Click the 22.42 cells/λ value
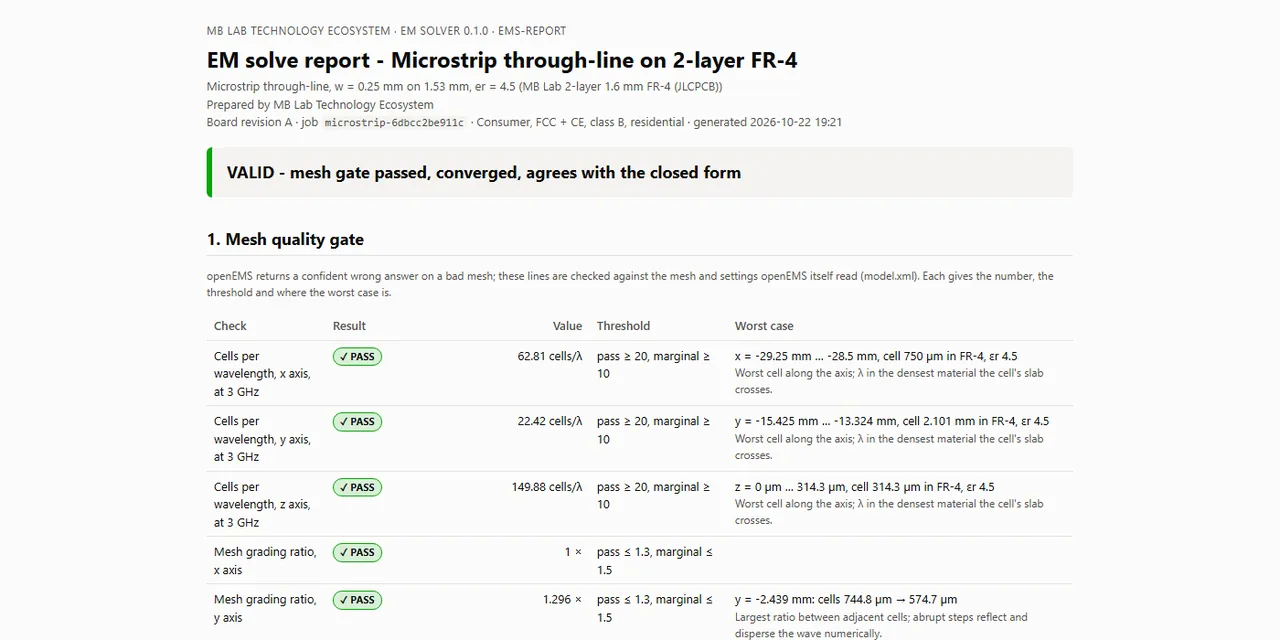Viewport: 1280px width, 640px height. coord(550,421)
